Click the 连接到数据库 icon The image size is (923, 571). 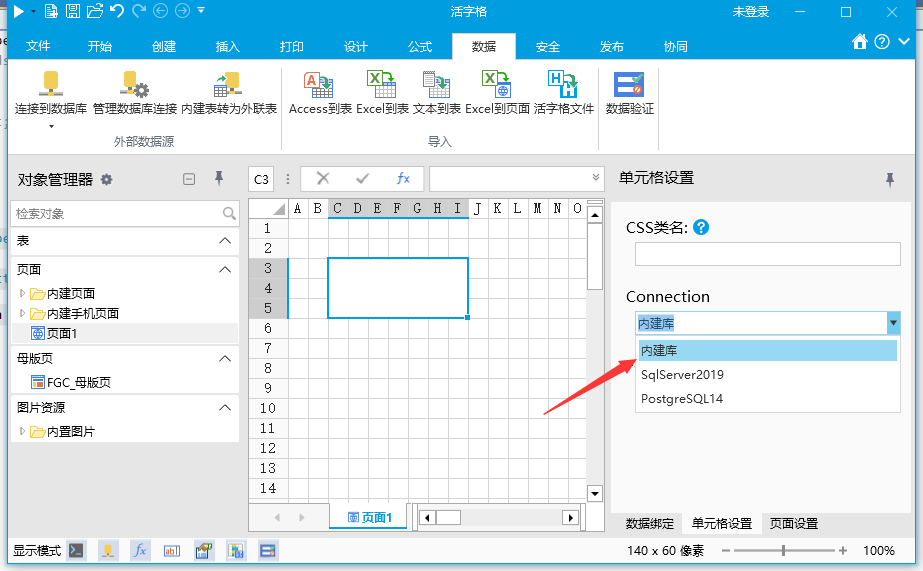click(51, 83)
